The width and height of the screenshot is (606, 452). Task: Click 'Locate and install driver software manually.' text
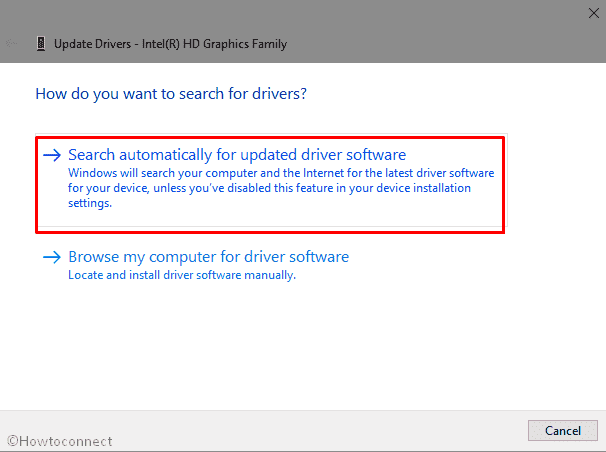[182, 275]
